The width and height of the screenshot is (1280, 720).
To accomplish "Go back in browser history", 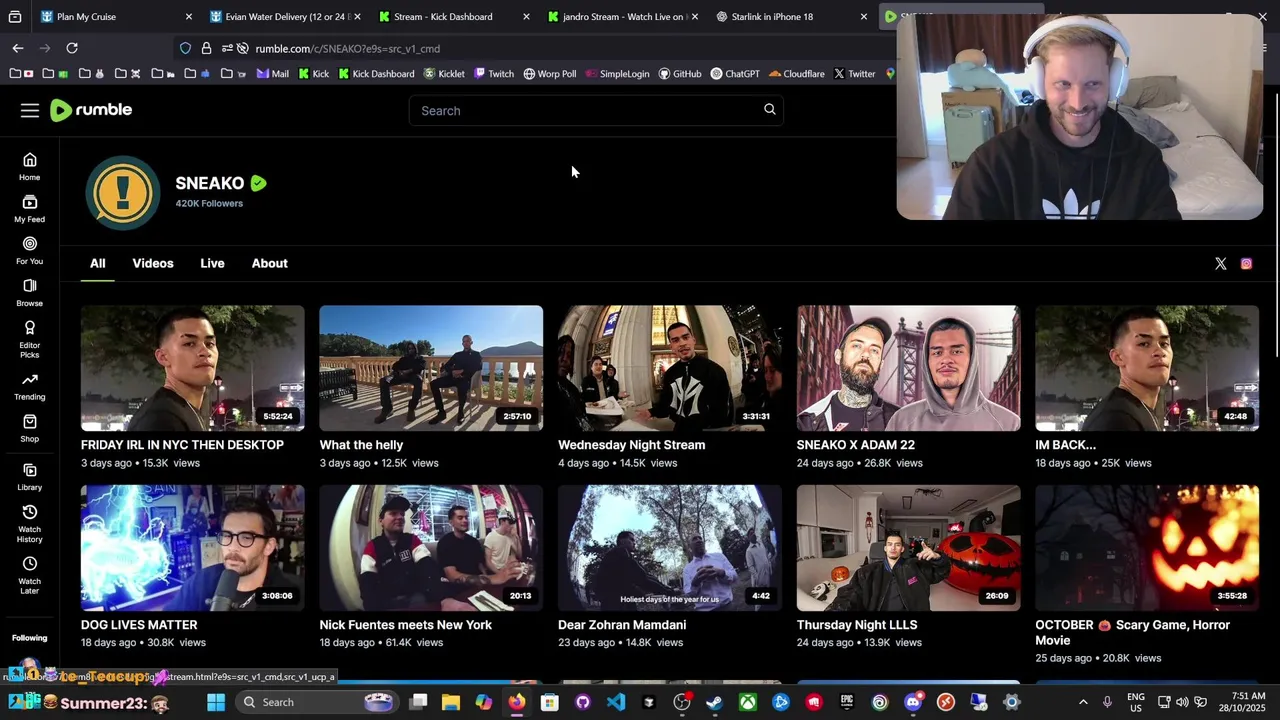I will 18,48.
